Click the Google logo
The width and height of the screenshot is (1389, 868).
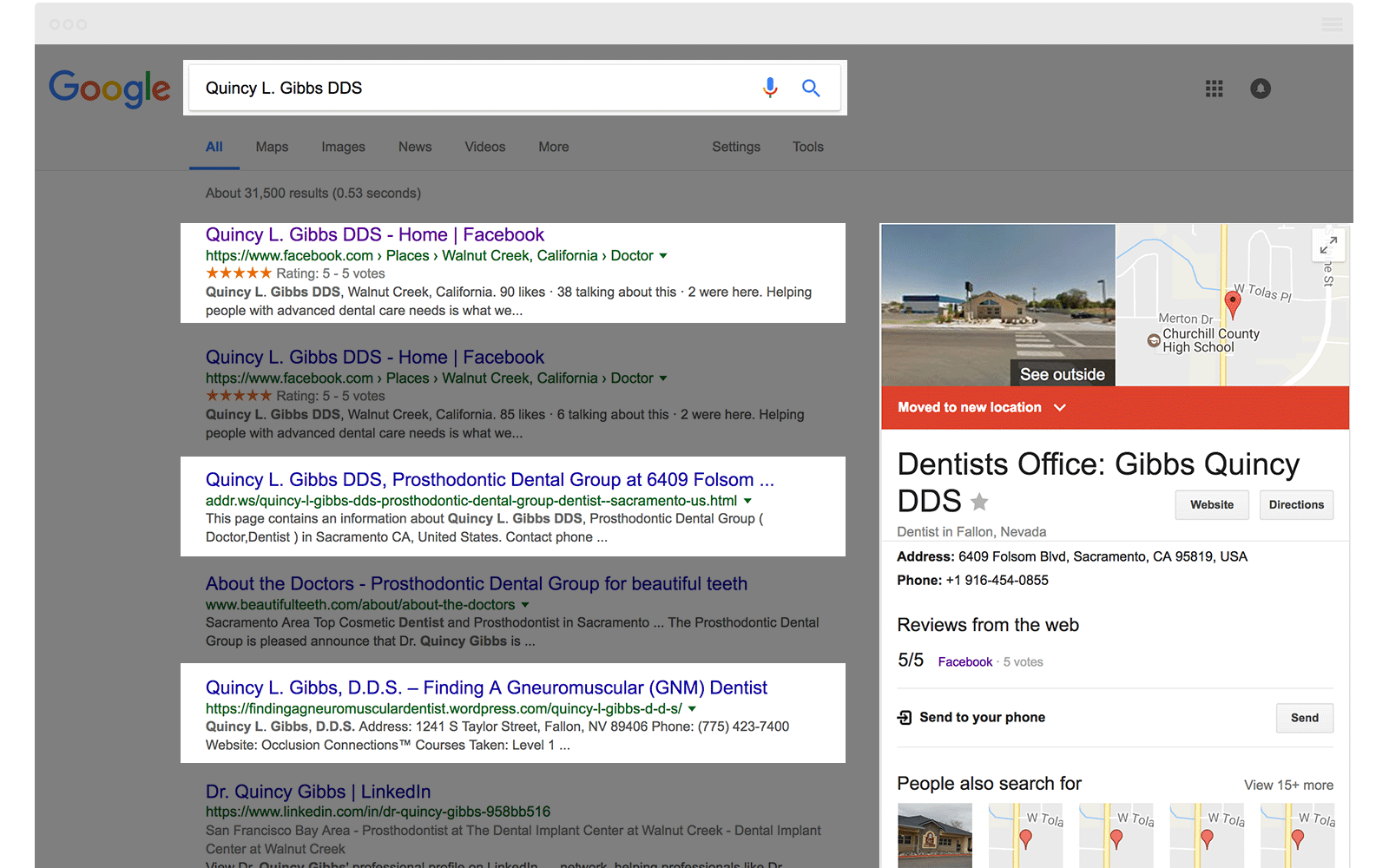pos(109,89)
